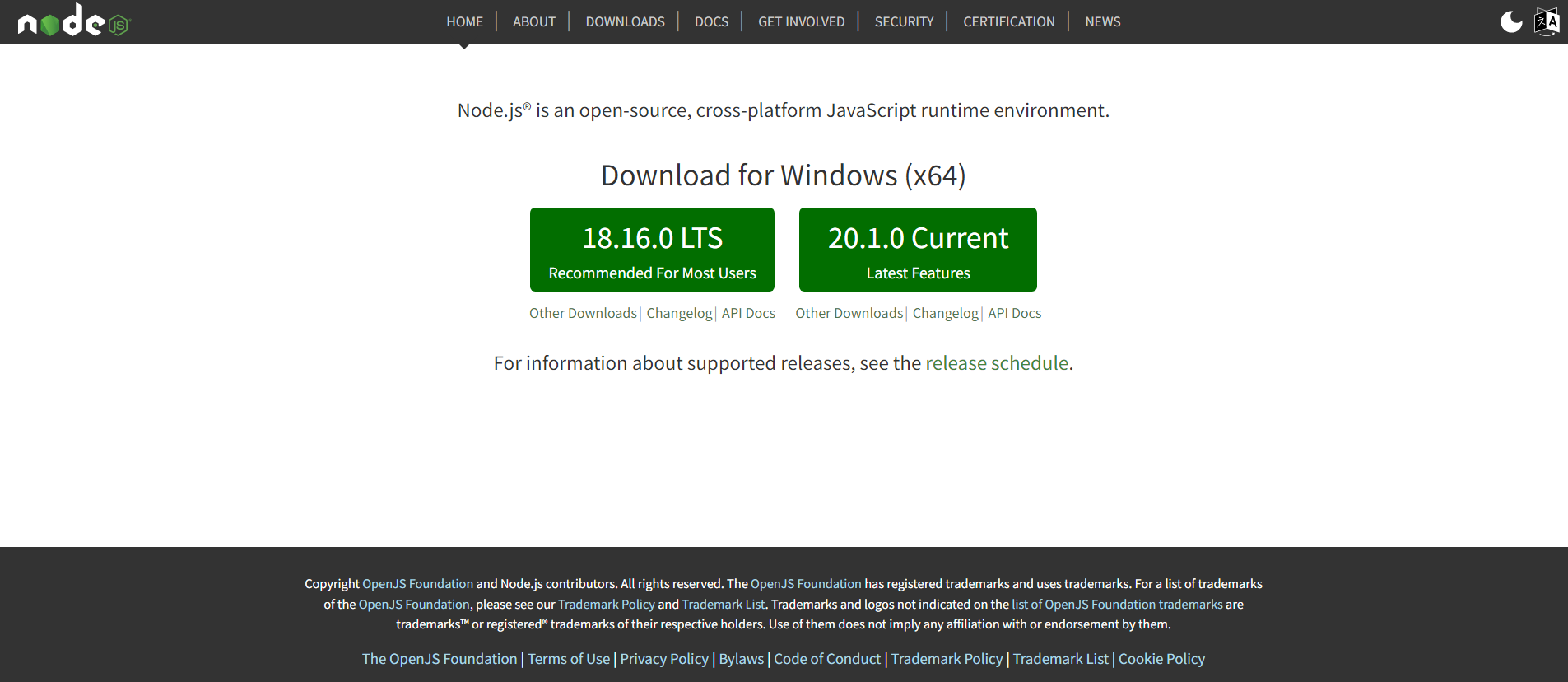The image size is (1568, 682).
Task: Open the Cookie Policy footer link
Action: [1161, 659]
